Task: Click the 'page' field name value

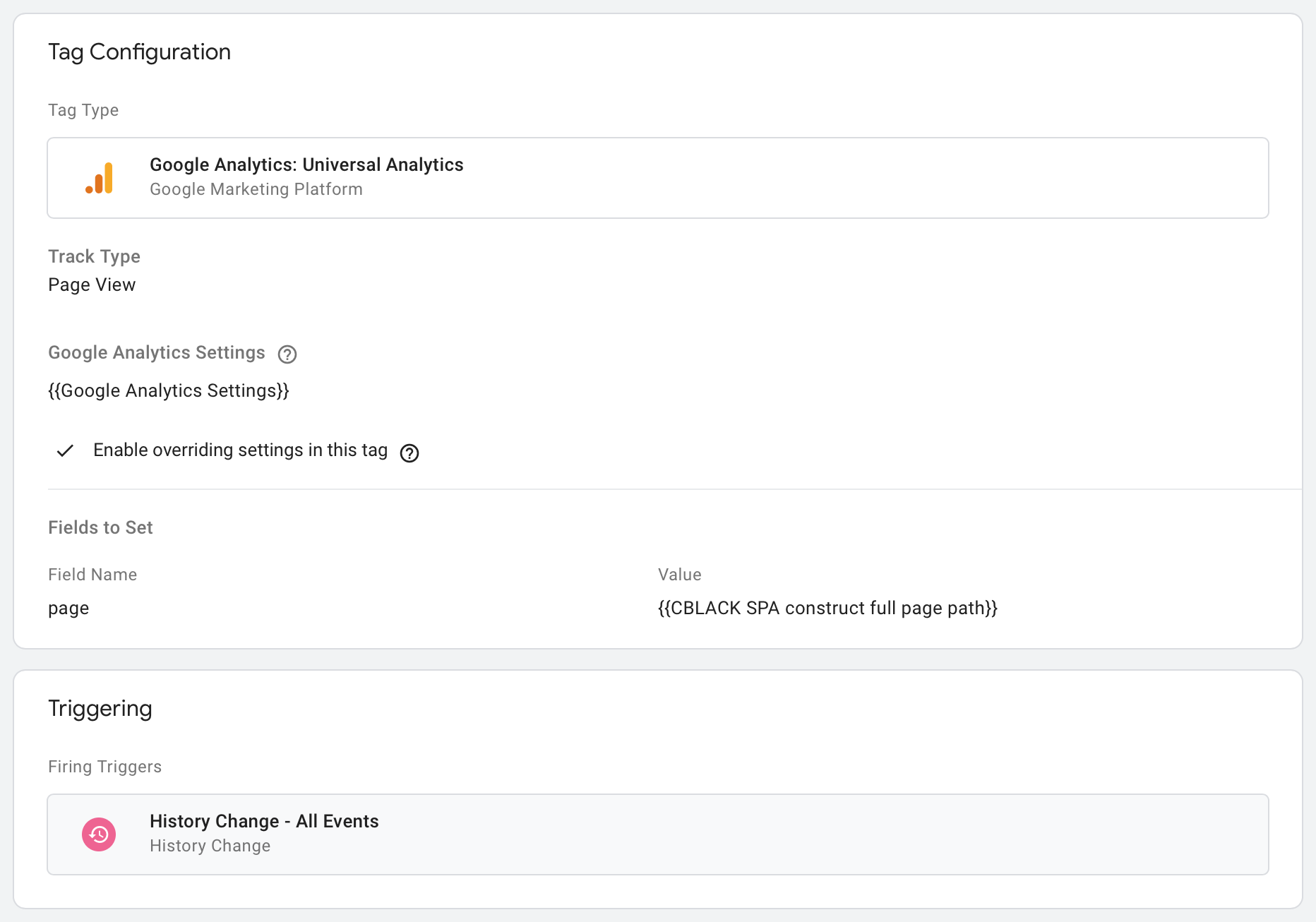Action: point(68,609)
